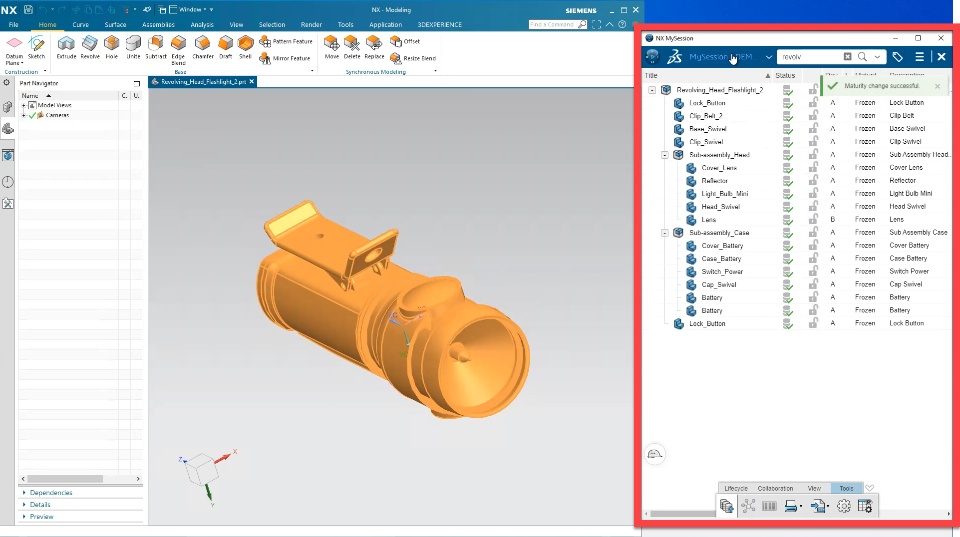Select the Revolve tool
Screen dimensions: 960x537
[89, 47]
